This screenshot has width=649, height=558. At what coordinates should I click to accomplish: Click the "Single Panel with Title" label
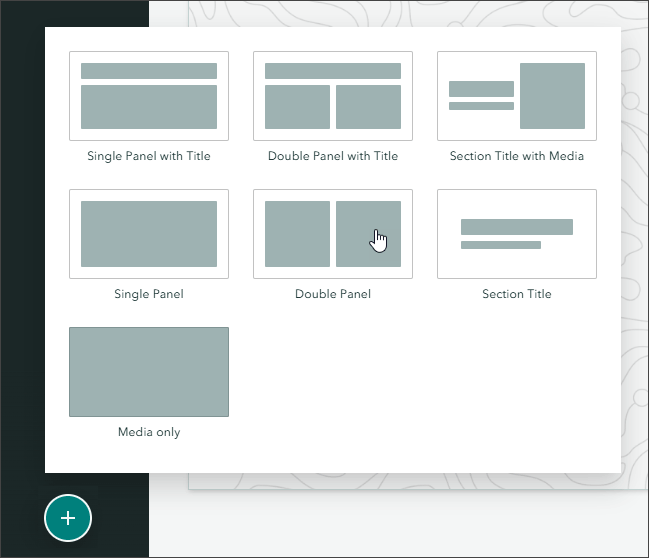tap(149, 156)
